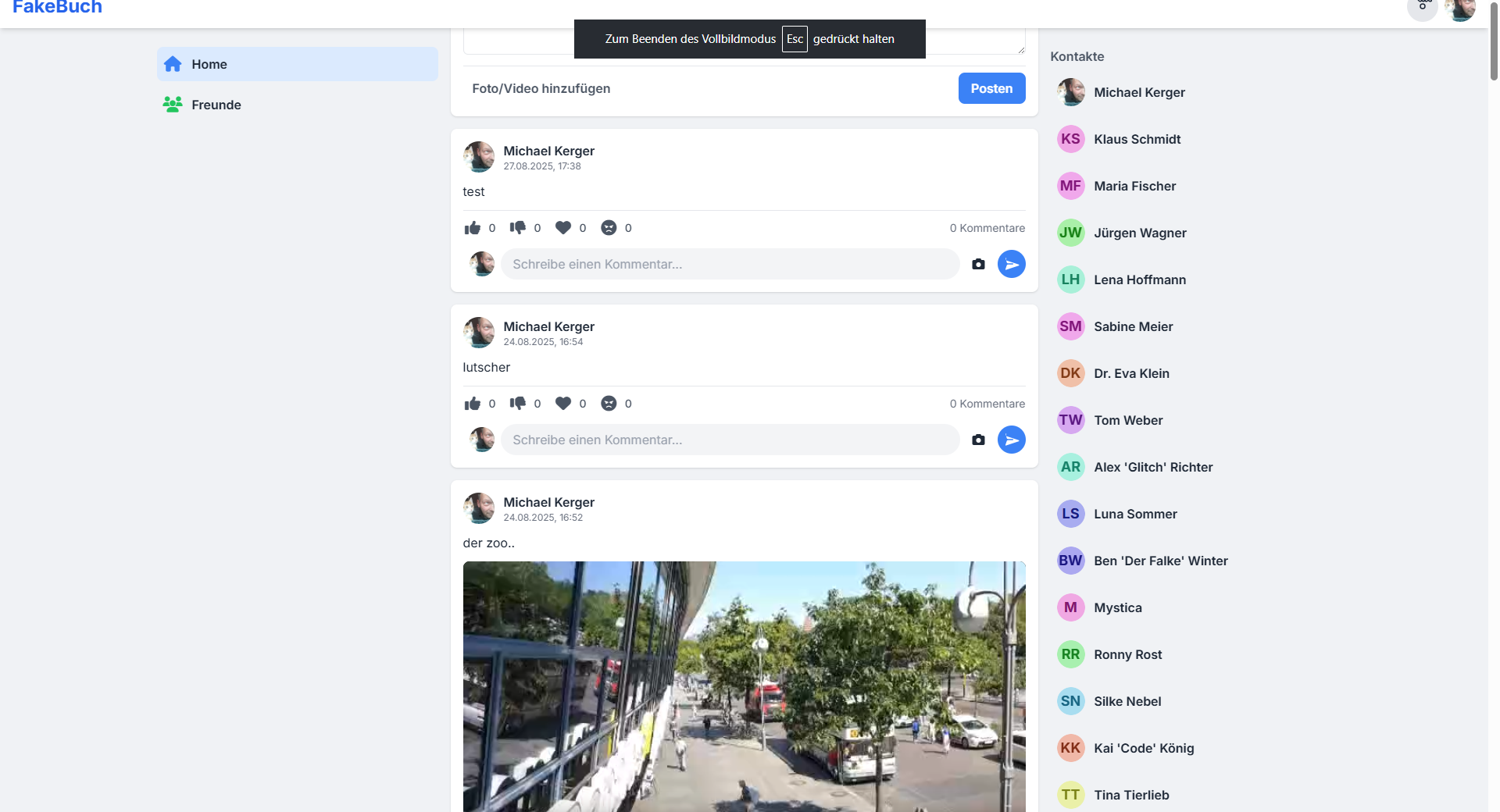Click the comment field under 'test' post

coord(730,265)
